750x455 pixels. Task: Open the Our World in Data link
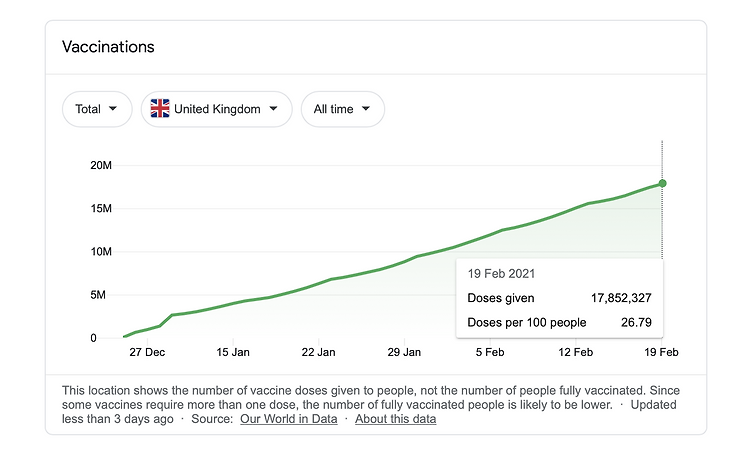[288, 419]
